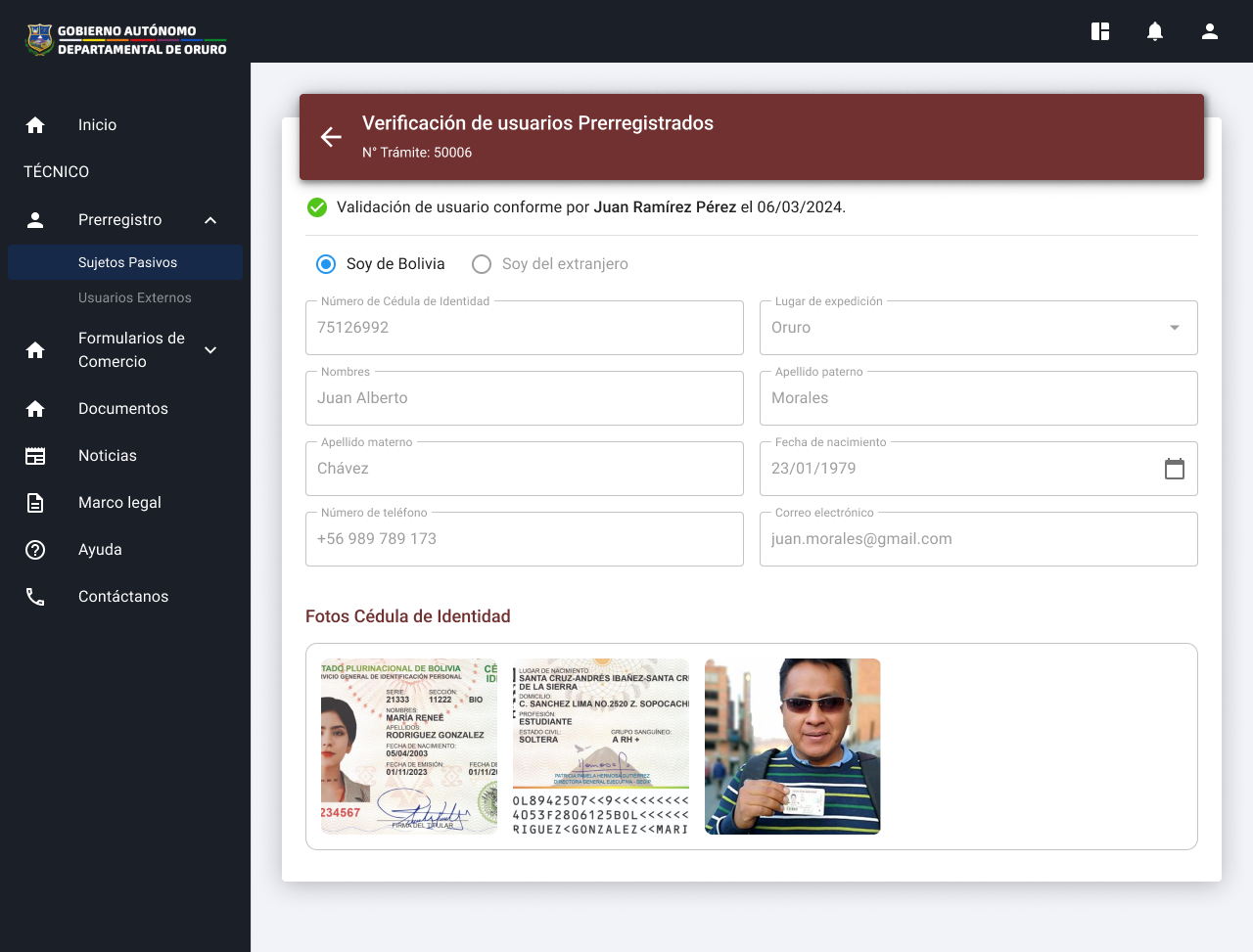Go to Sujetos Pasivos submenu
The image size is (1253, 952).
127,262
